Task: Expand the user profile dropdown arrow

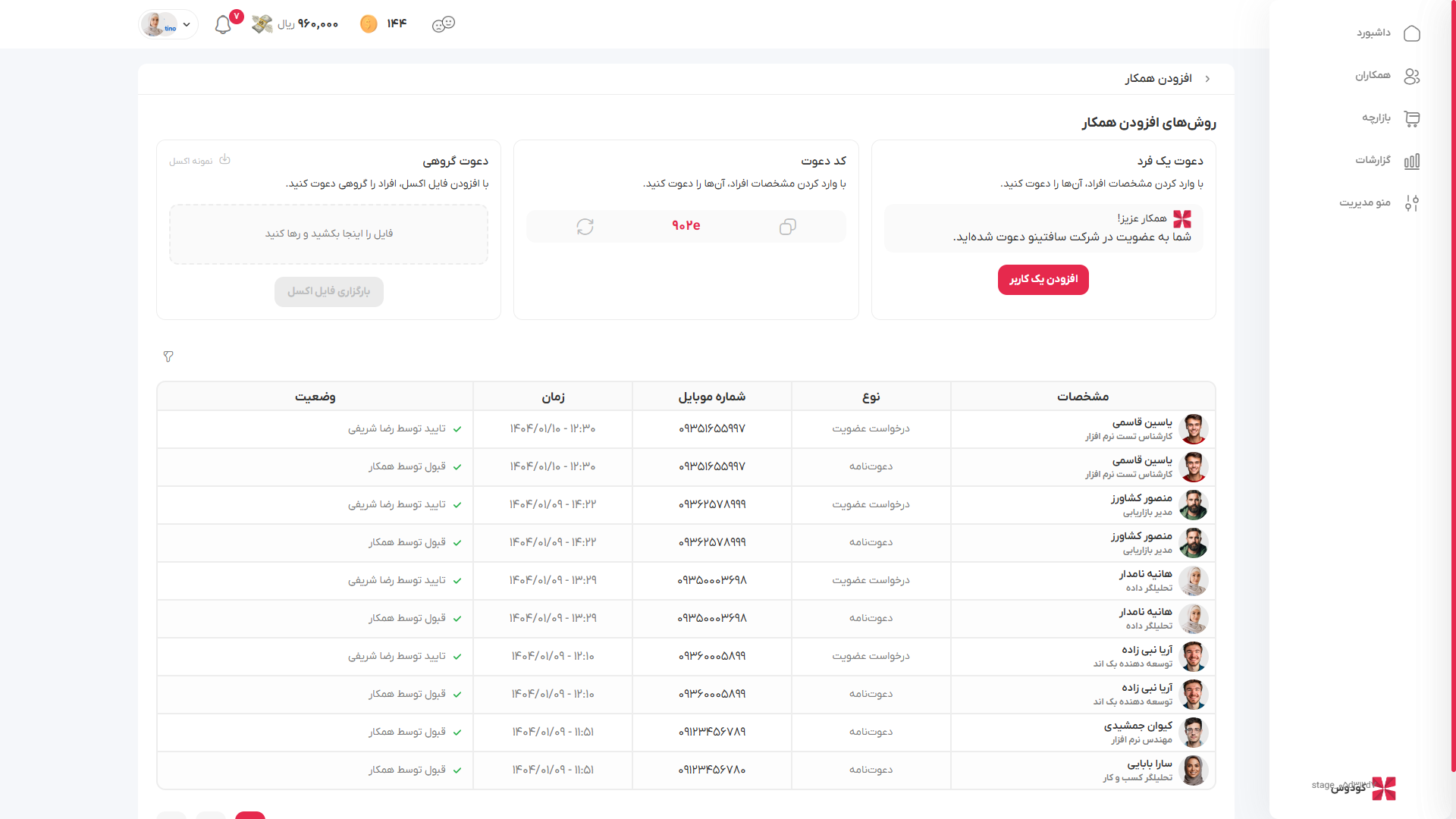Action: point(187,24)
